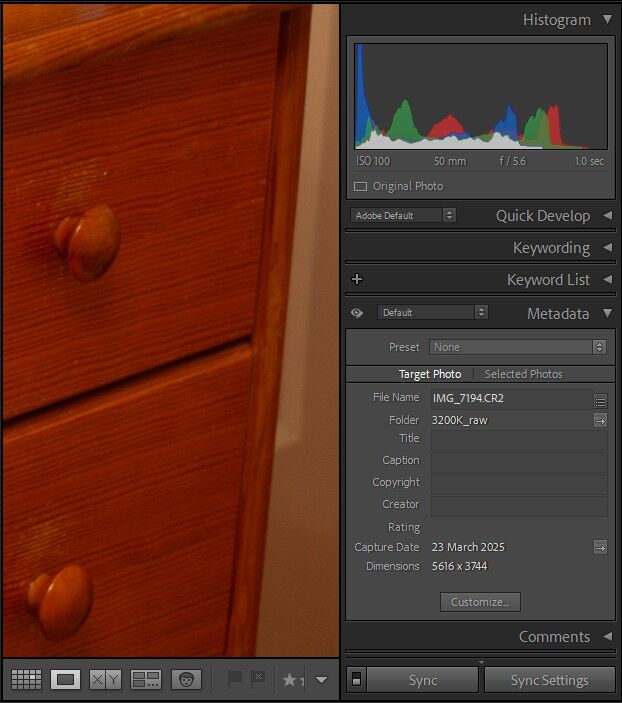Click the Sync Settings button
Viewport: 622px width, 703px height.
[x=549, y=680]
